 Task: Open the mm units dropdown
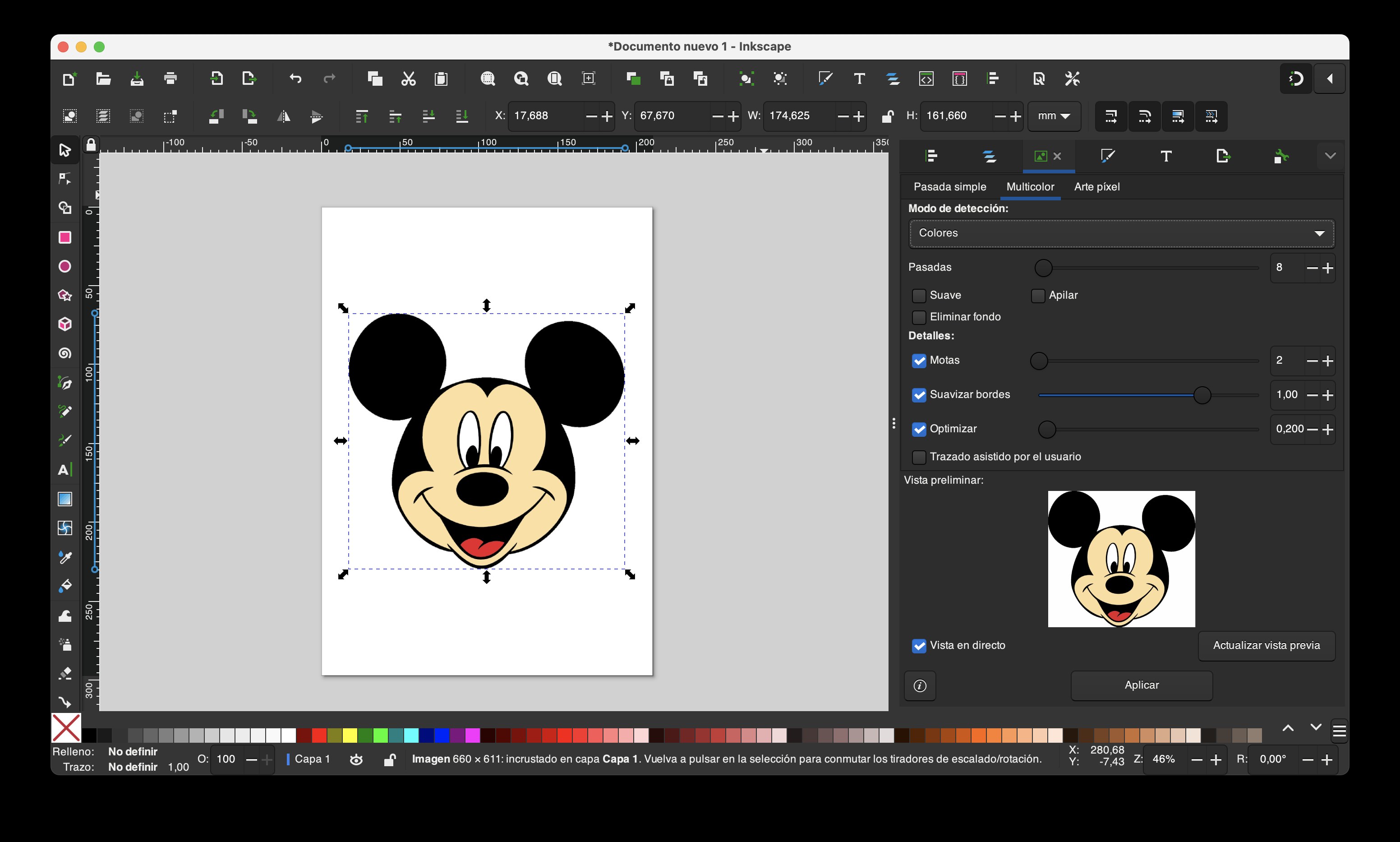pyautogui.click(x=1054, y=116)
